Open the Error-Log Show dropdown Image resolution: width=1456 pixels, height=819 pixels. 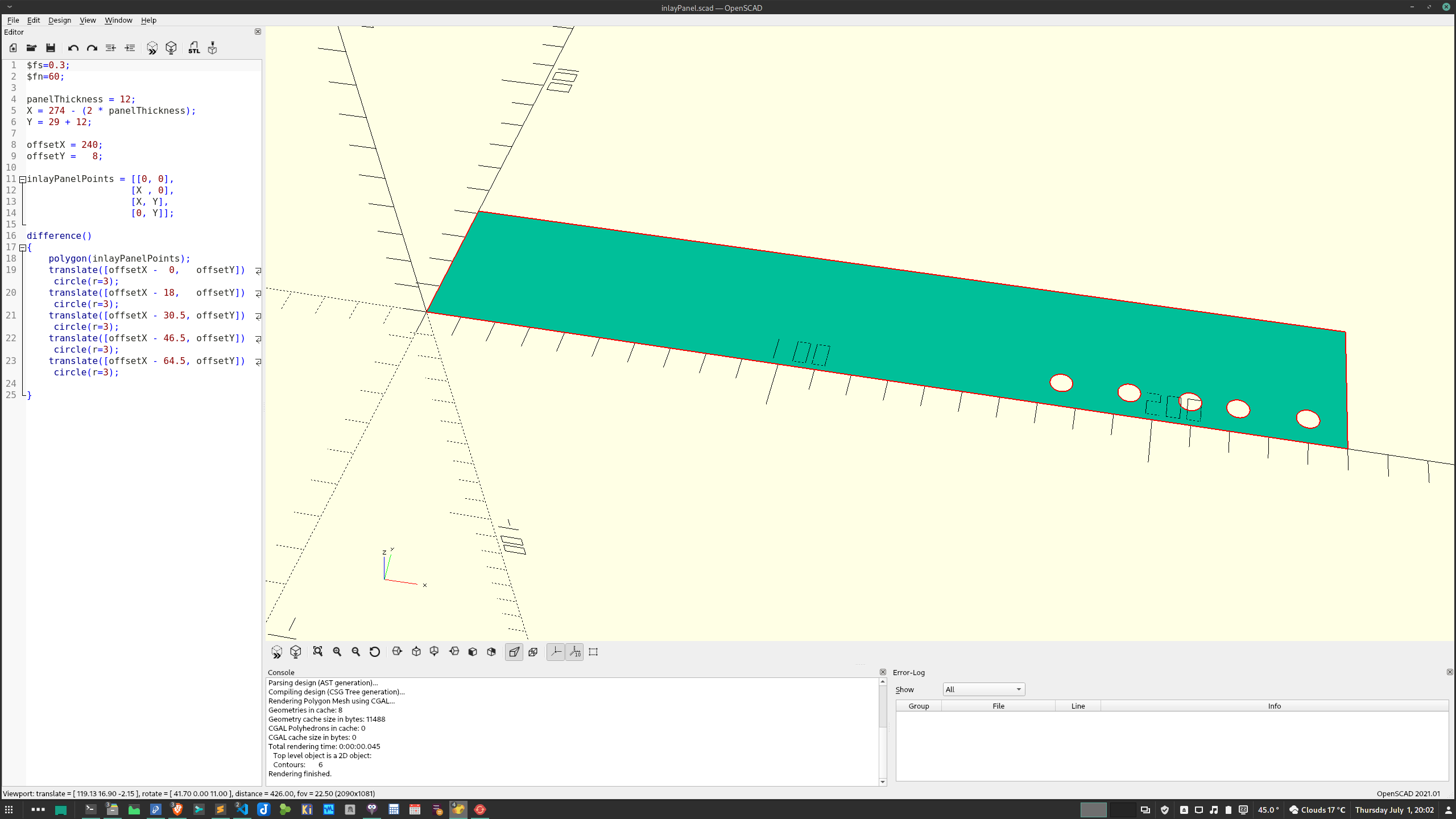[983, 689]
